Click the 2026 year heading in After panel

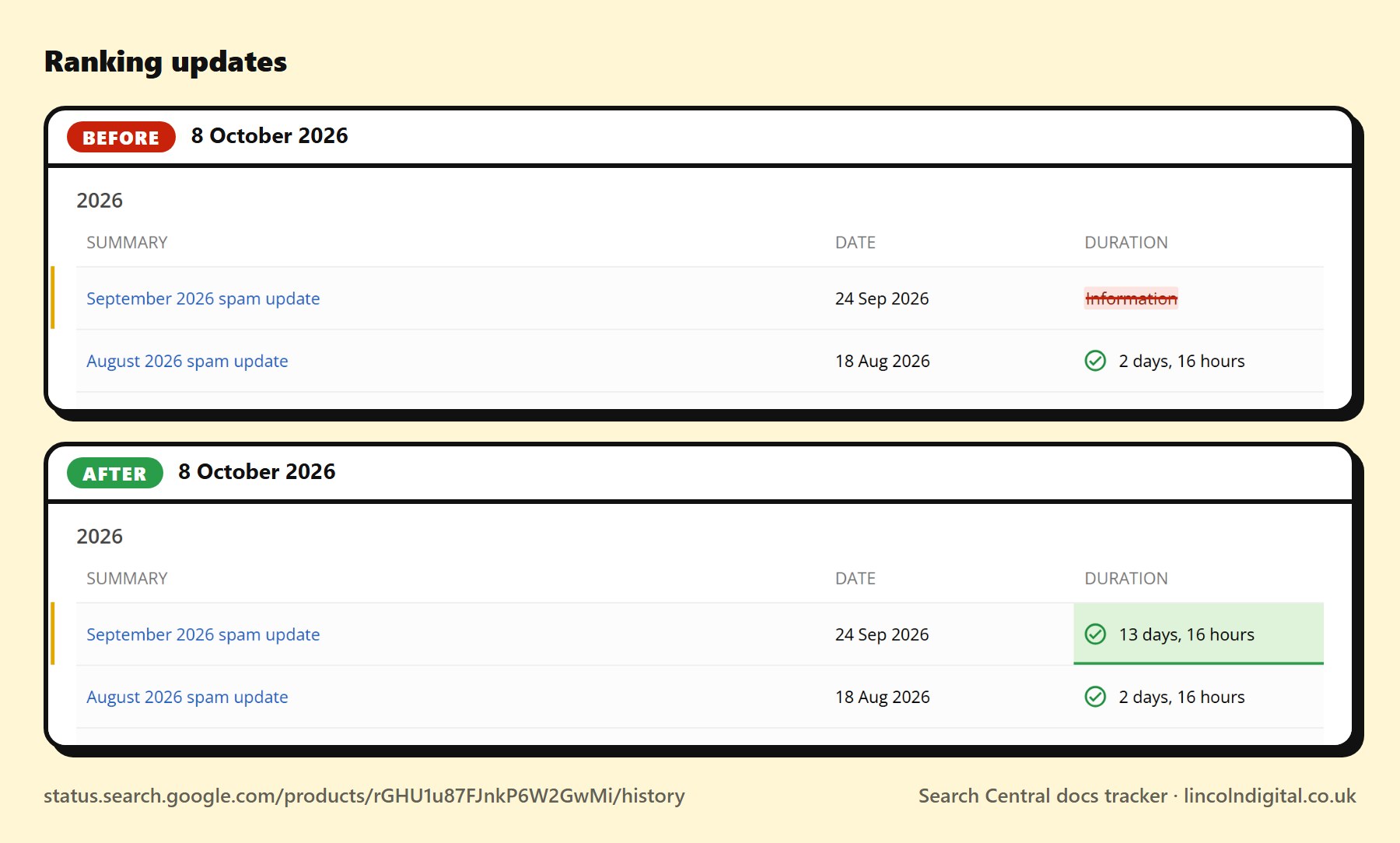[x=100, y=537]
